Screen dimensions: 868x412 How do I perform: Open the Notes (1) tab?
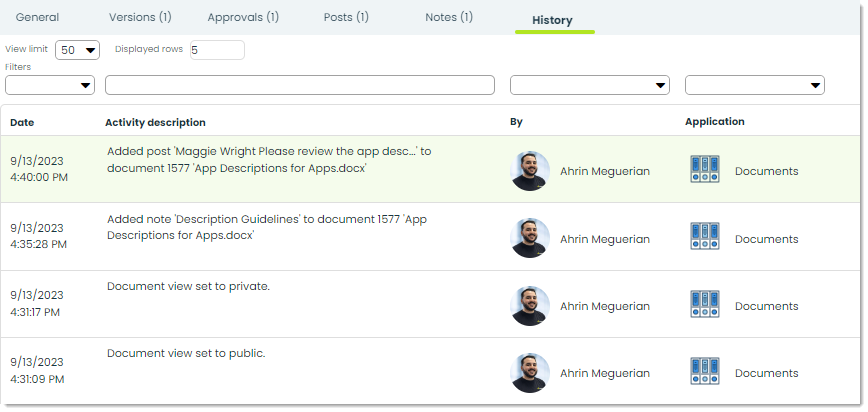[449, 17]
